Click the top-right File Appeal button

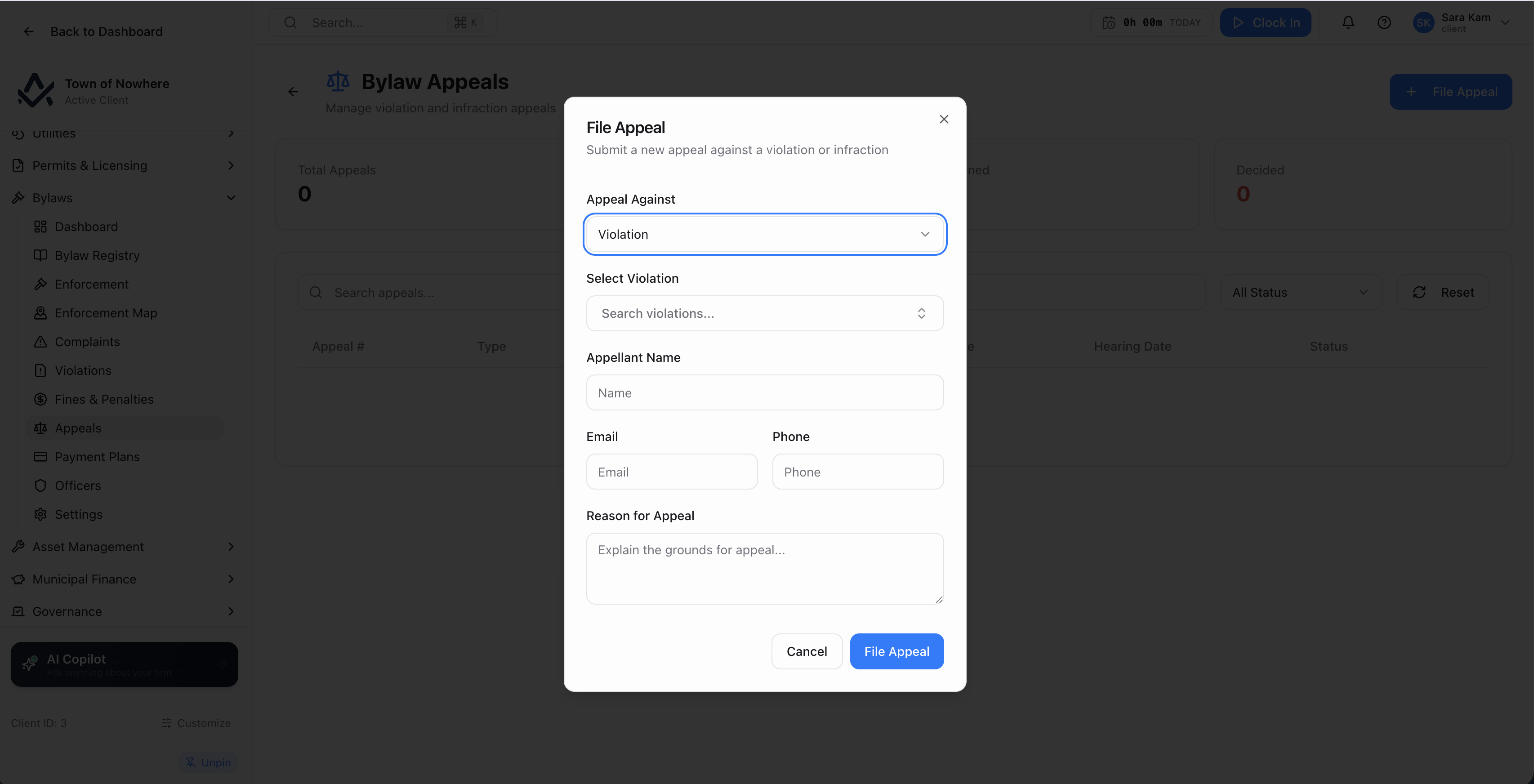(x=1451, y=92)
